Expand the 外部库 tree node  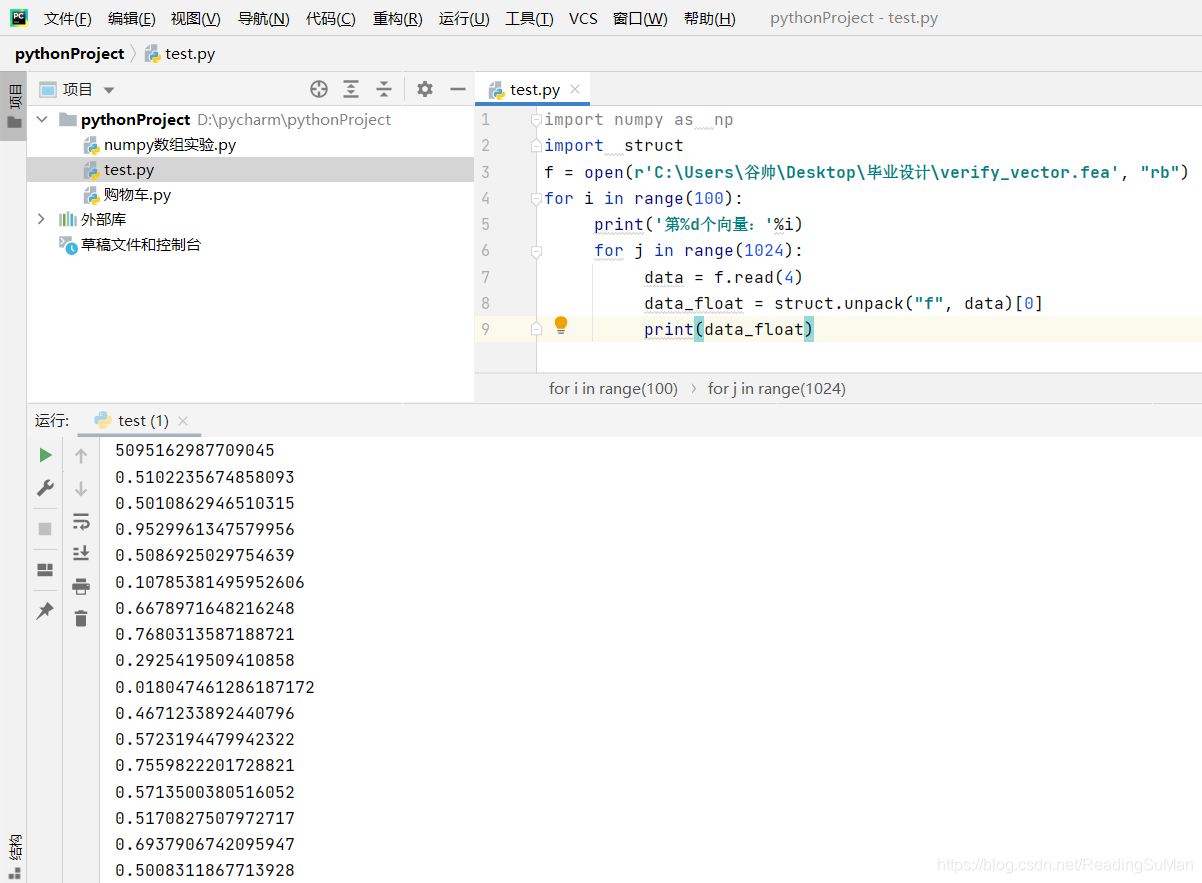coord(41,219)
